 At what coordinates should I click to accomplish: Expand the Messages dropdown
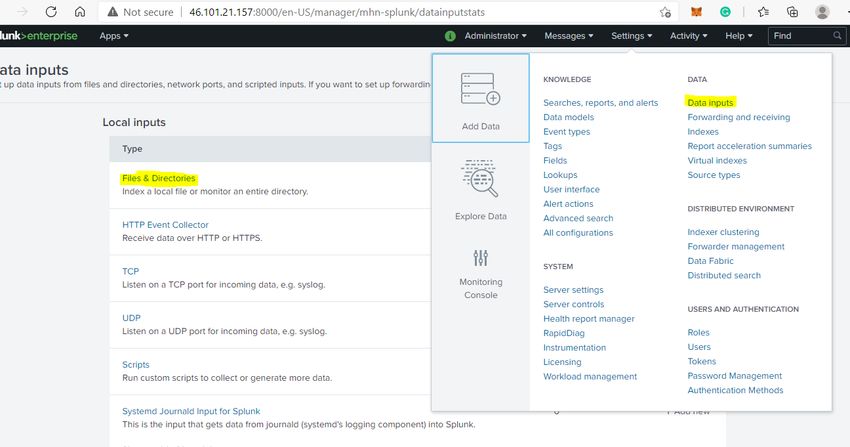coord(569,36)
